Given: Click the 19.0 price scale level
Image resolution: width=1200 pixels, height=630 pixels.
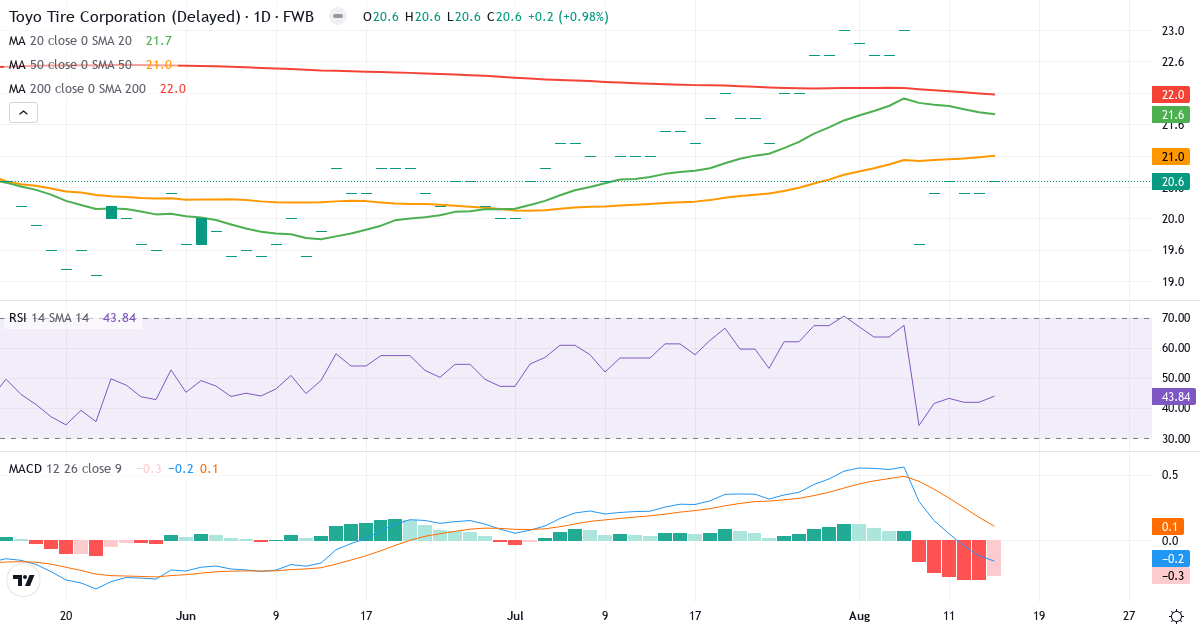Looking at the screenshot, I should pyautogui.click(x=1173, y=282).
